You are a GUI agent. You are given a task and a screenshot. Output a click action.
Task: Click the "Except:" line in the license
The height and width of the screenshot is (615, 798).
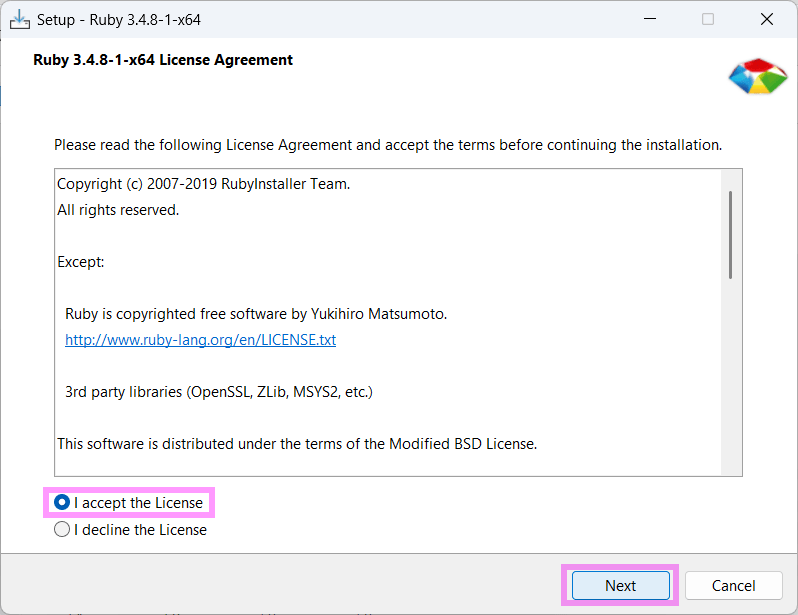coord(81,262)
